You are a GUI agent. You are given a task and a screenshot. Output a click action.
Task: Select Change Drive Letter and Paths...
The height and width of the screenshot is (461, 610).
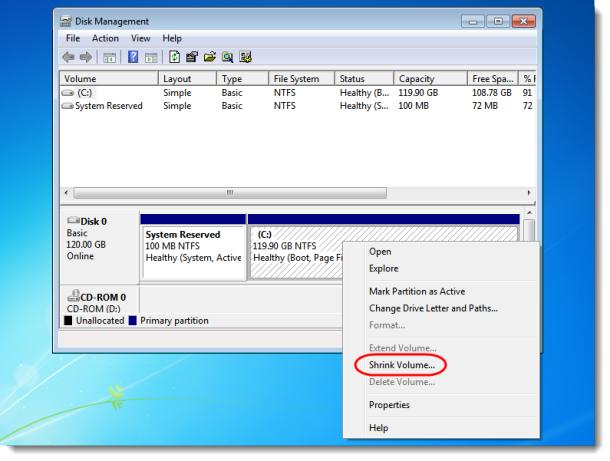pos(432,308)
